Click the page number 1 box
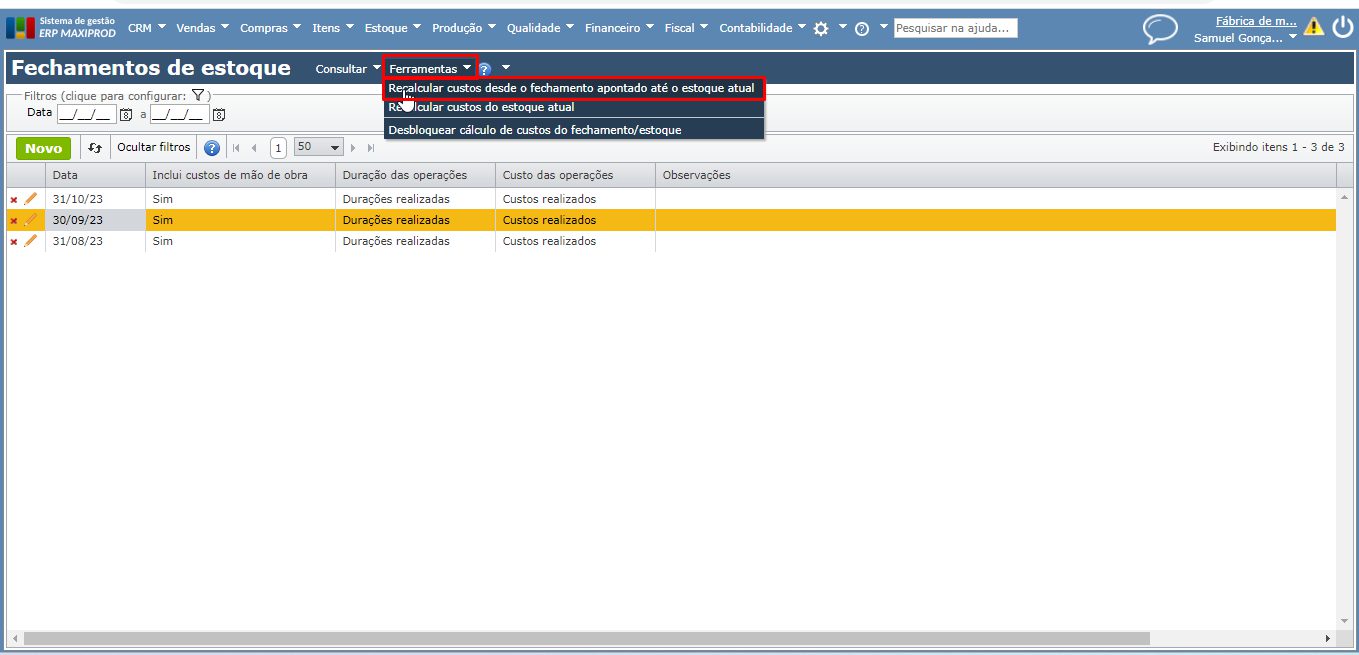Screen dimensions: 1359x655 coord(278,148)
